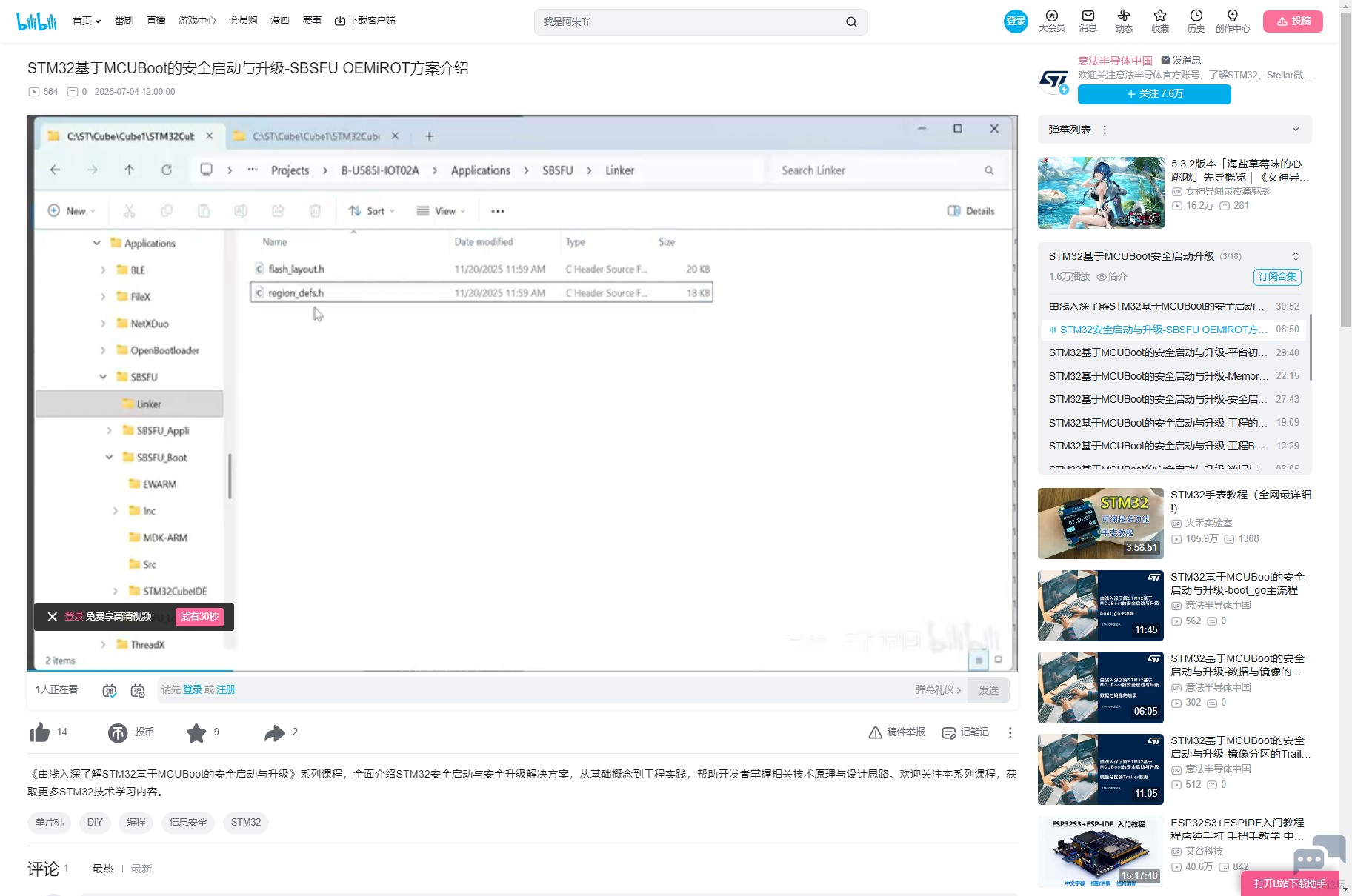Open 弹幕列表 options three-dot icon
The height and width of the screenshot is (896, 1352).
(1105, 130)
